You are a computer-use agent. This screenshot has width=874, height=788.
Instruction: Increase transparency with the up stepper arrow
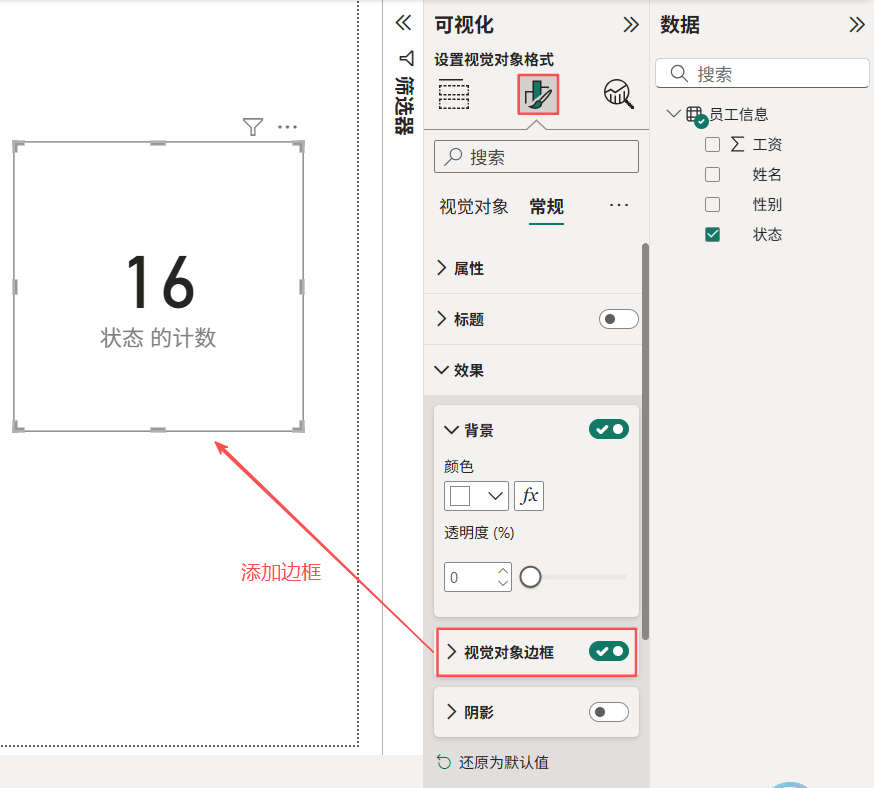[503, 571]
